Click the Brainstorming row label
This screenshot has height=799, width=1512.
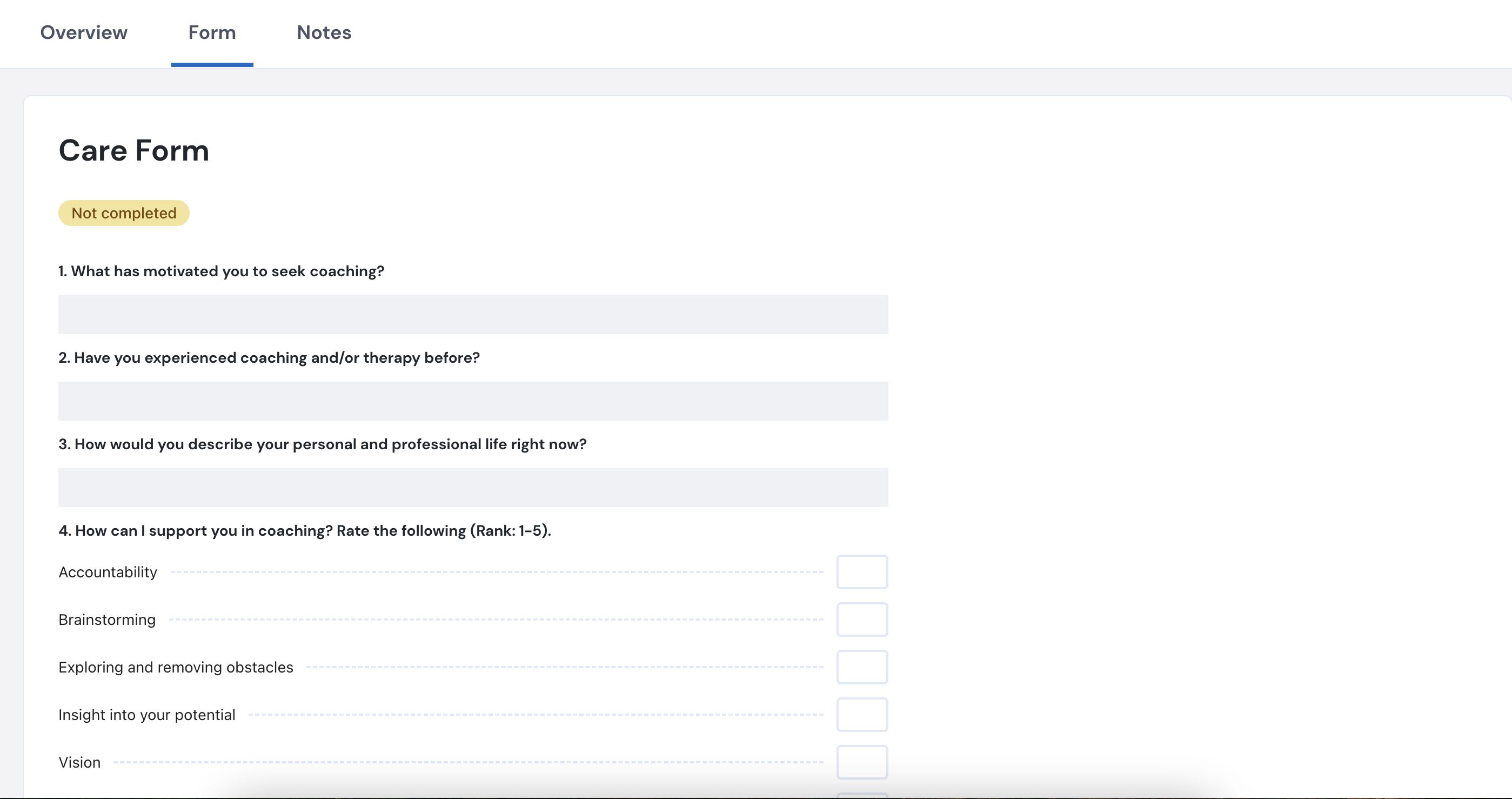coord(107,620)
